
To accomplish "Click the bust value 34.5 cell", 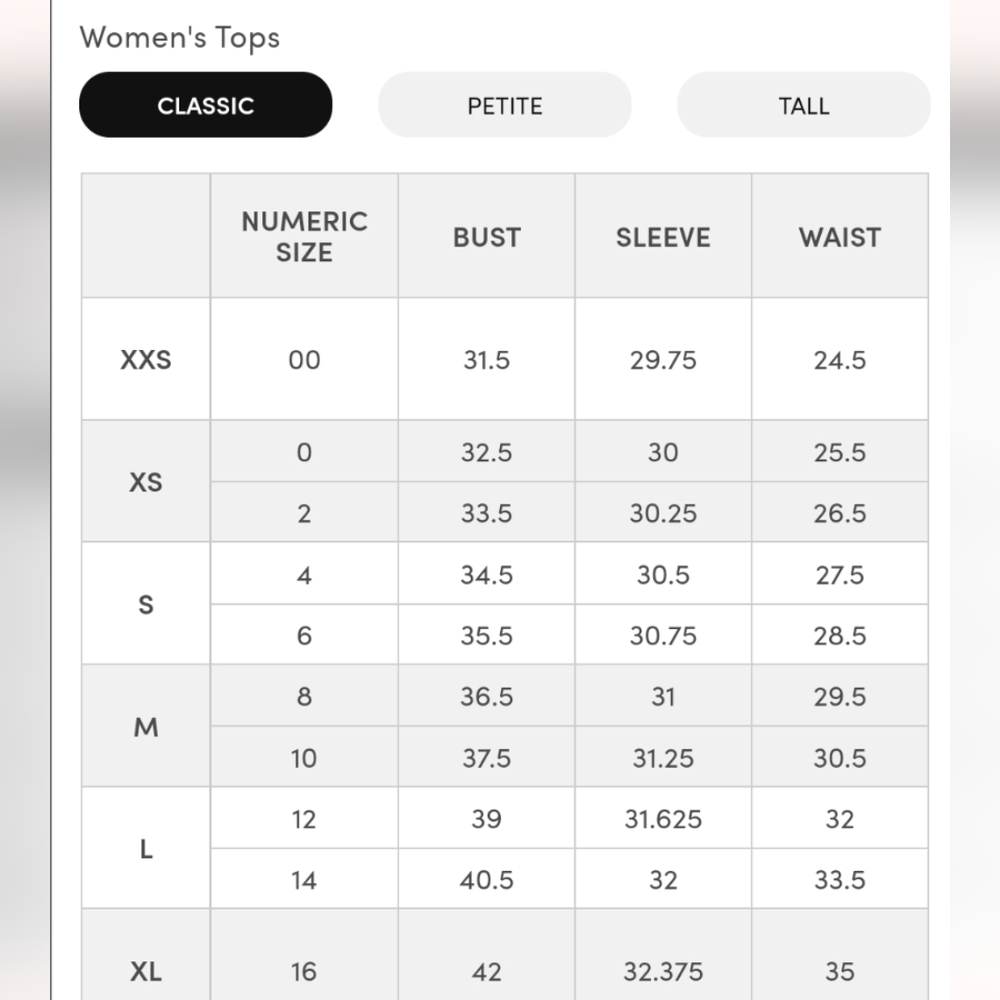I will [487, 575].
